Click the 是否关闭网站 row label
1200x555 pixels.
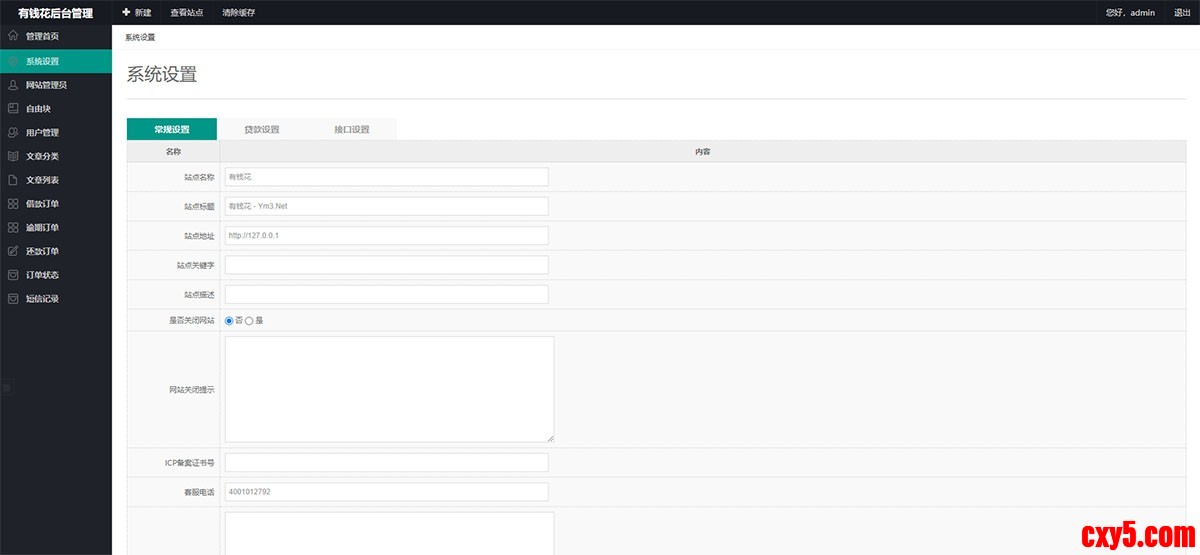pyautogui.click(x=191, y=321)
